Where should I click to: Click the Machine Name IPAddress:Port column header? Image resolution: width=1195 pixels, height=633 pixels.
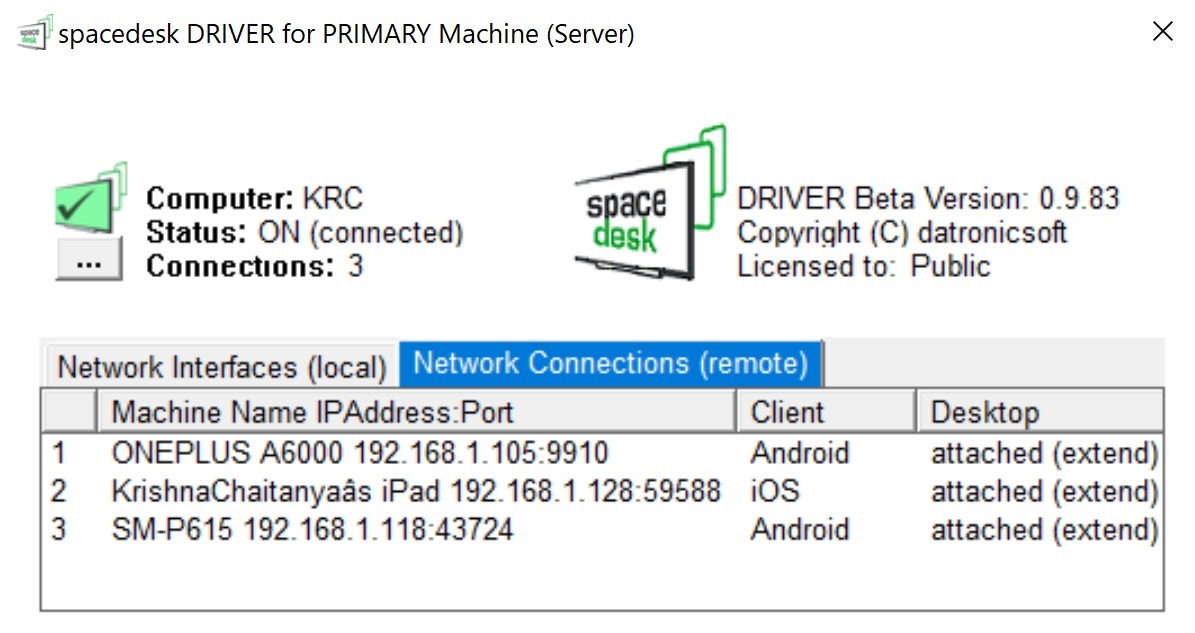click(x=416, y=411)
